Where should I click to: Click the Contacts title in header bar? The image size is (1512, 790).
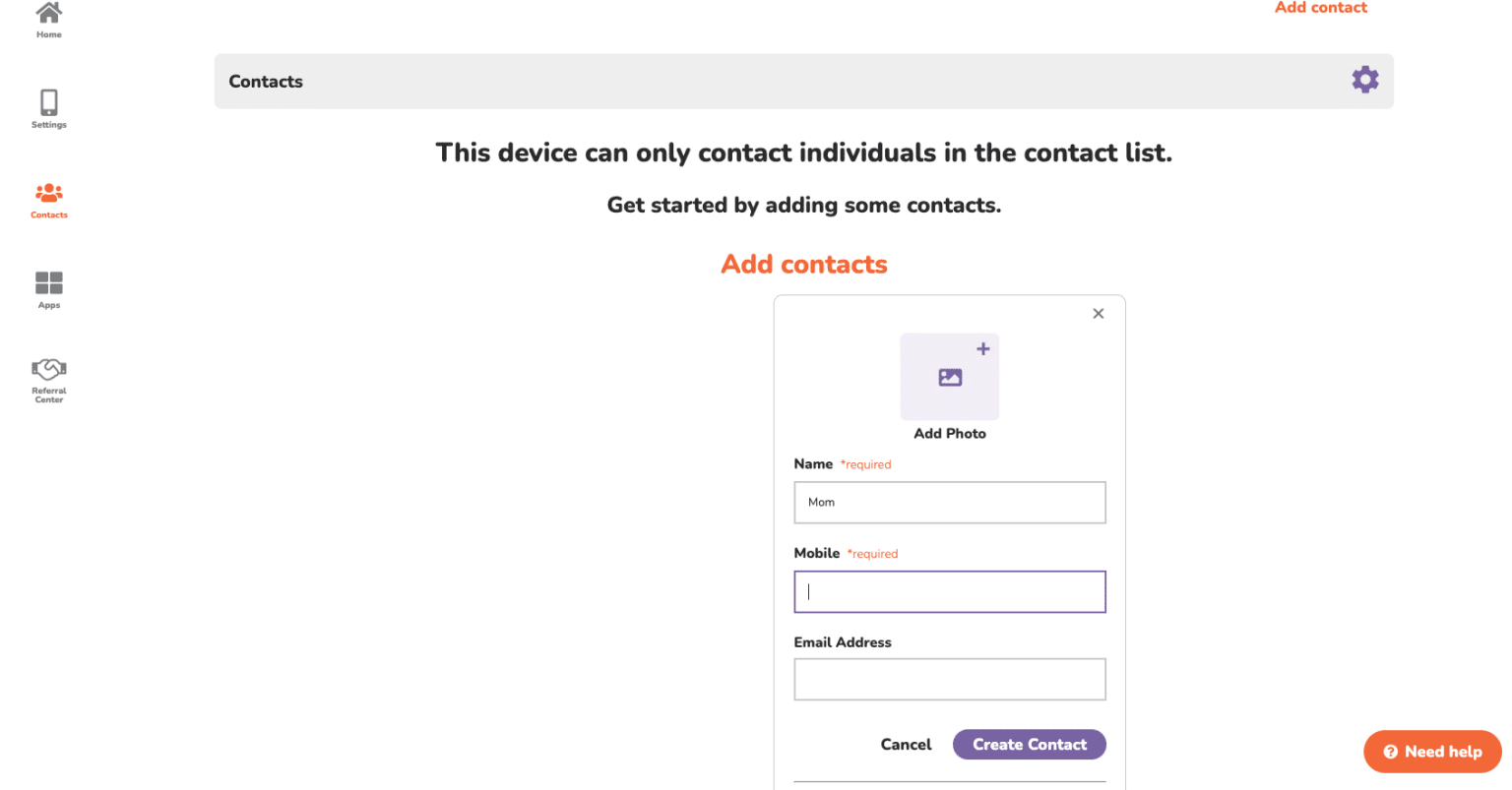(266, 82)
